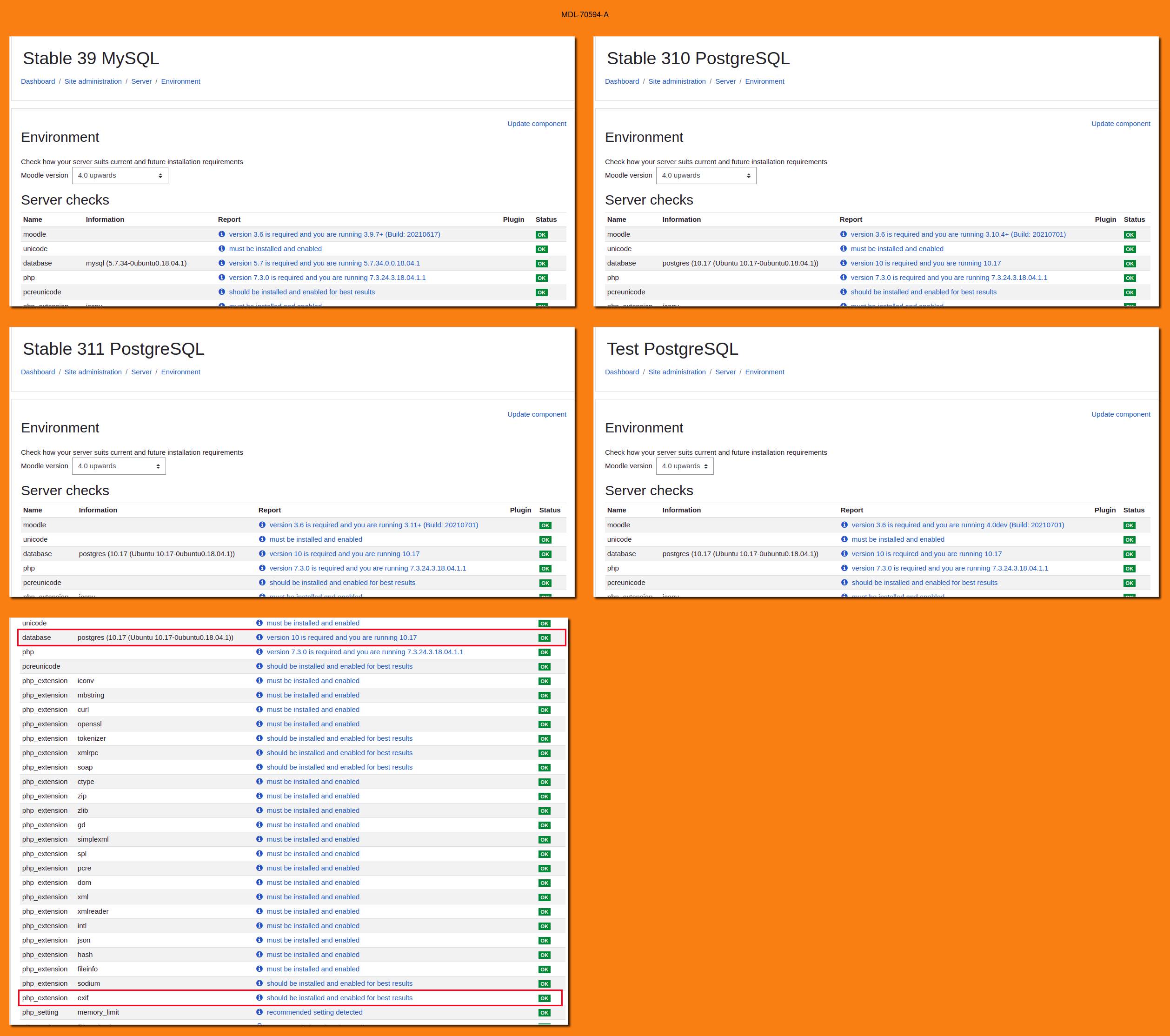Open Moodle version dropdown in Test PostgreSQL

pos(685,466)
